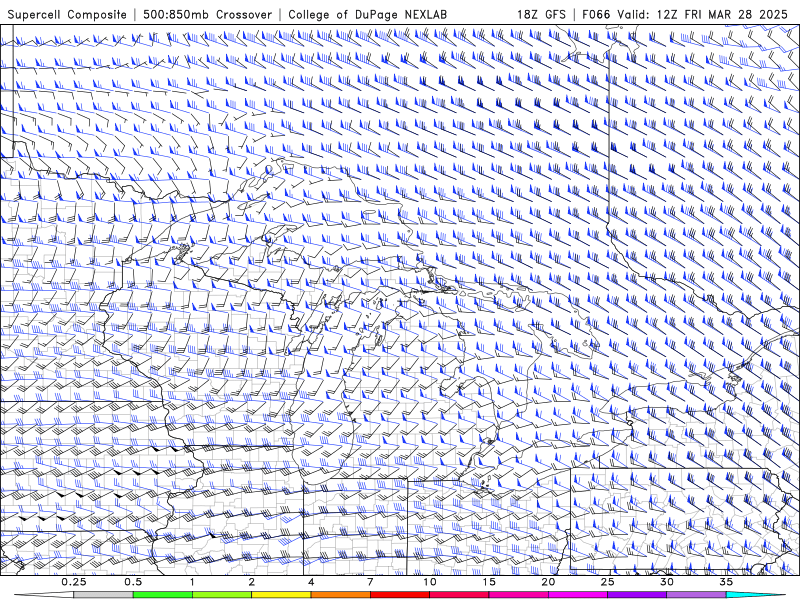Click the legend value 35
800x600 pixels.
click(x=726, y=582)
